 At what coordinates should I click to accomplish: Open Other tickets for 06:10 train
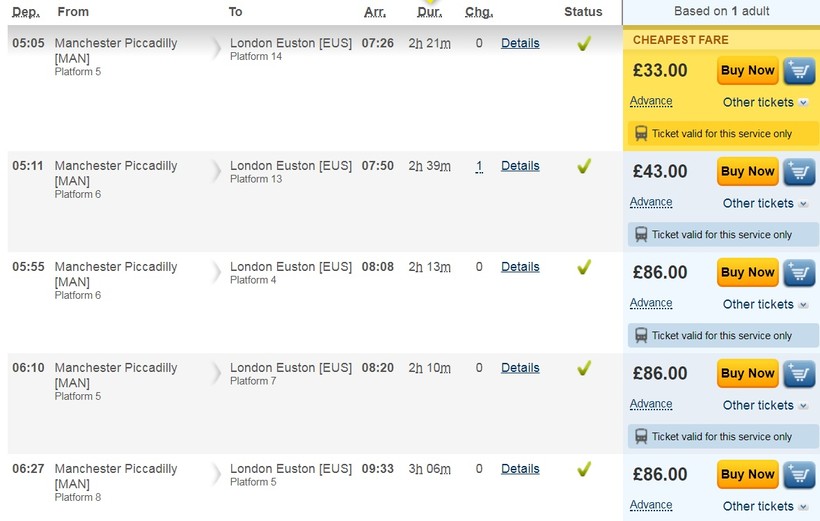point(765,405)
